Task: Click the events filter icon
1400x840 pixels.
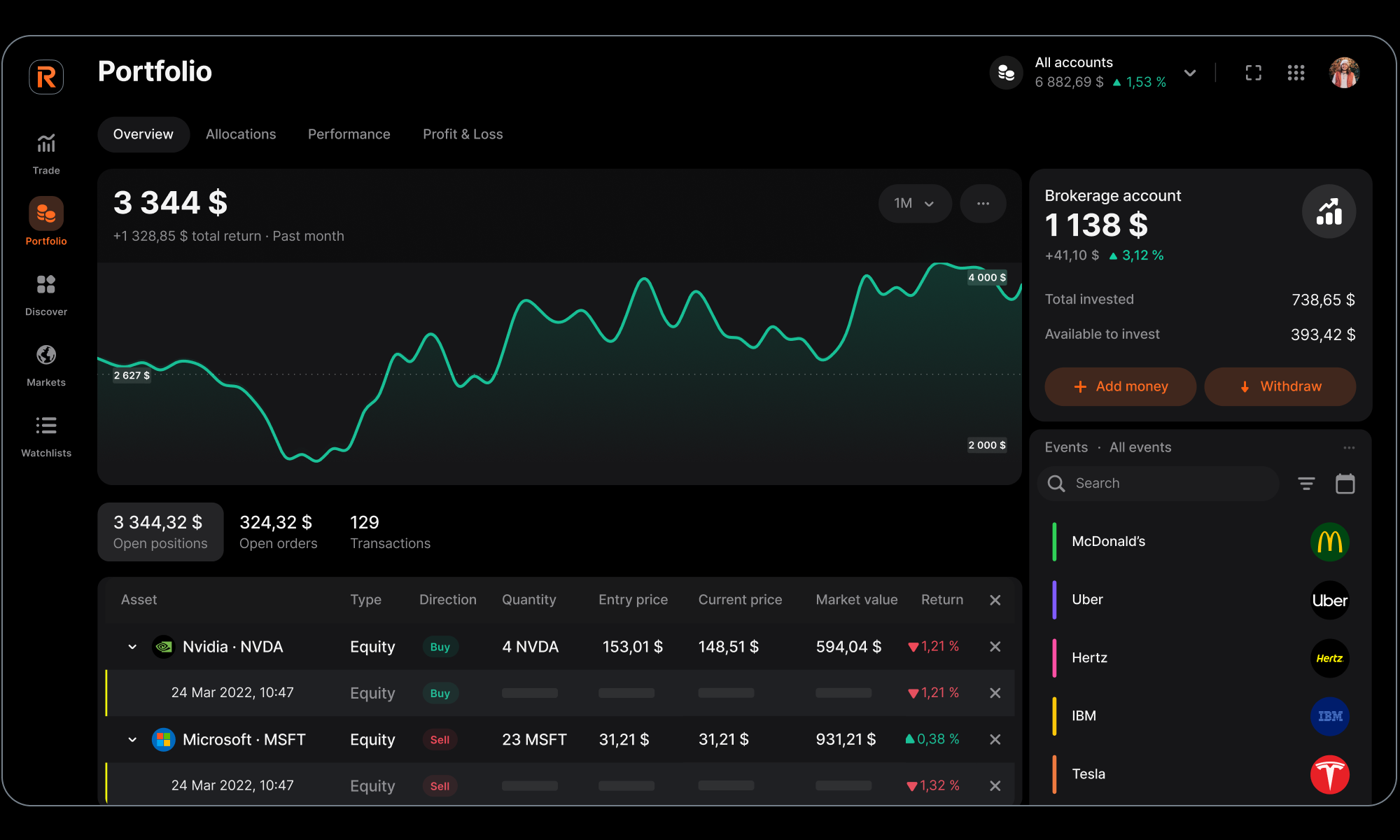Action: (1306, 484)
